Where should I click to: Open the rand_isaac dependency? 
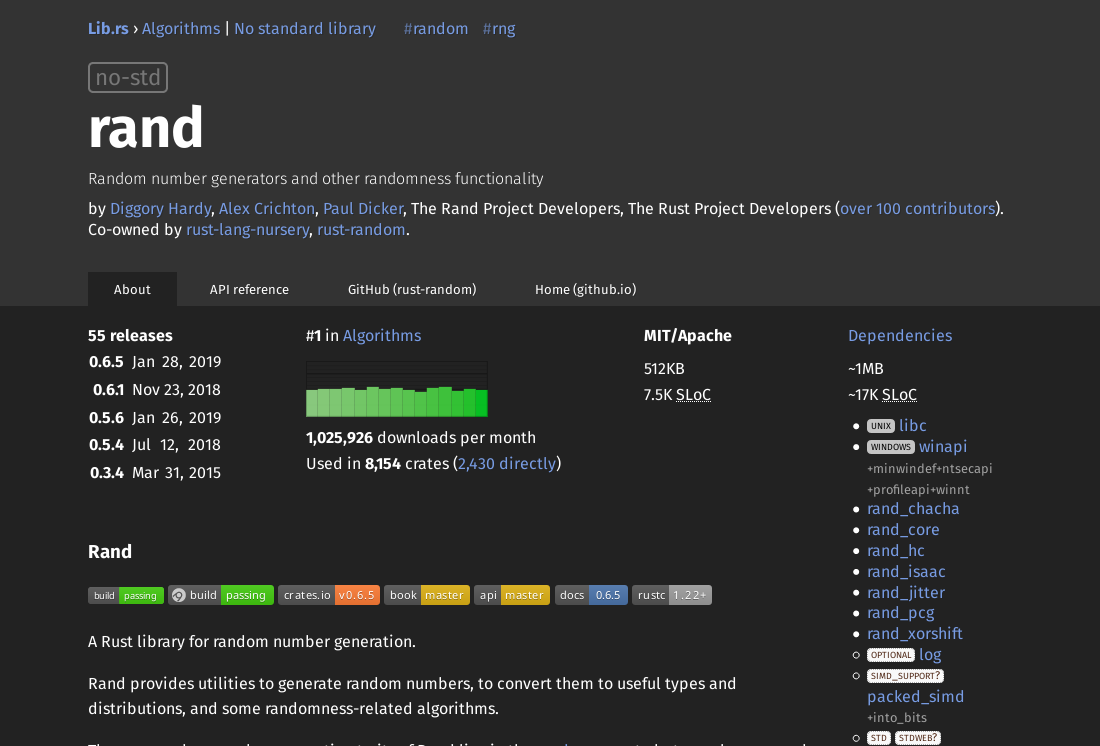[906, 572]
